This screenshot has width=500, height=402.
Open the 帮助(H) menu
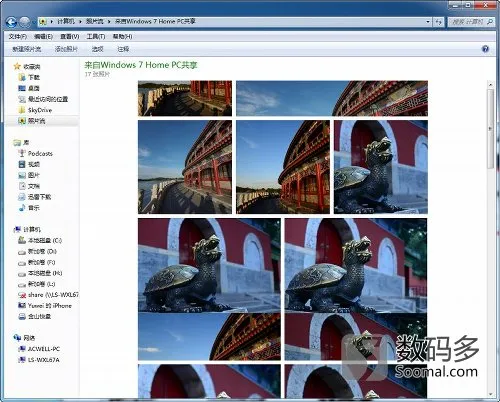123,37
